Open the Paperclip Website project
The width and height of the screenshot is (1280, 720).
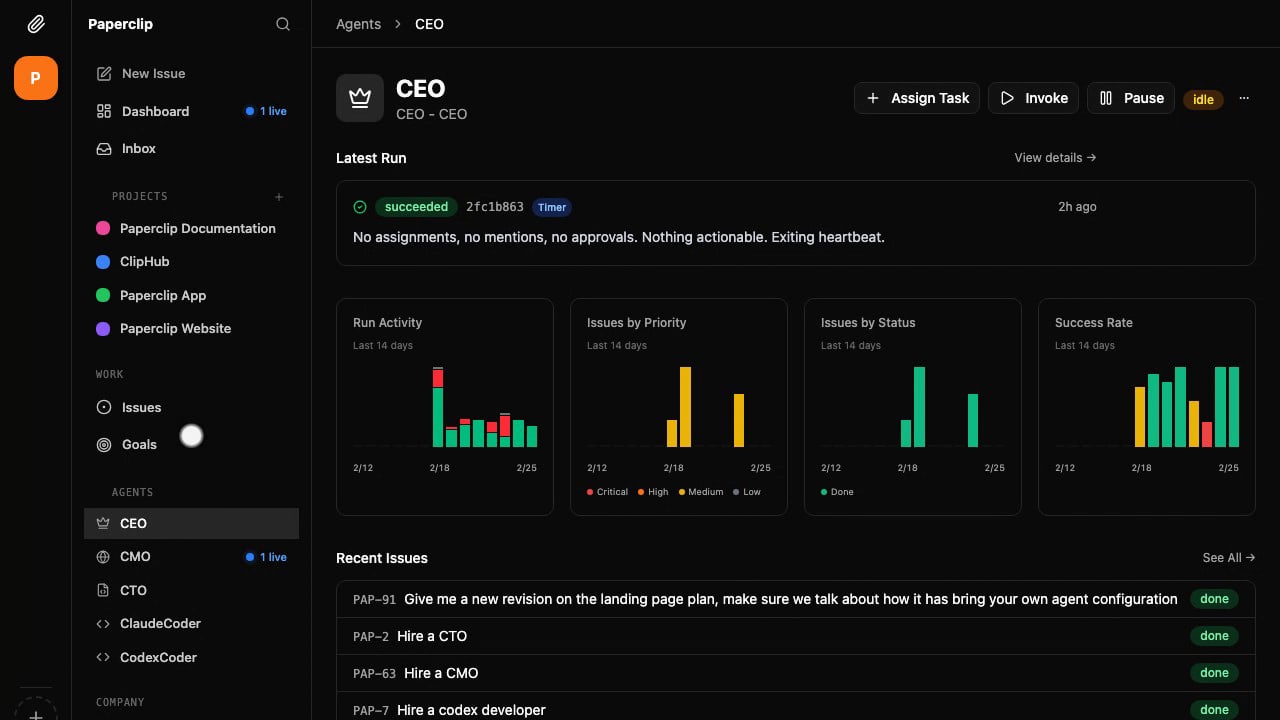click(191, 328)
